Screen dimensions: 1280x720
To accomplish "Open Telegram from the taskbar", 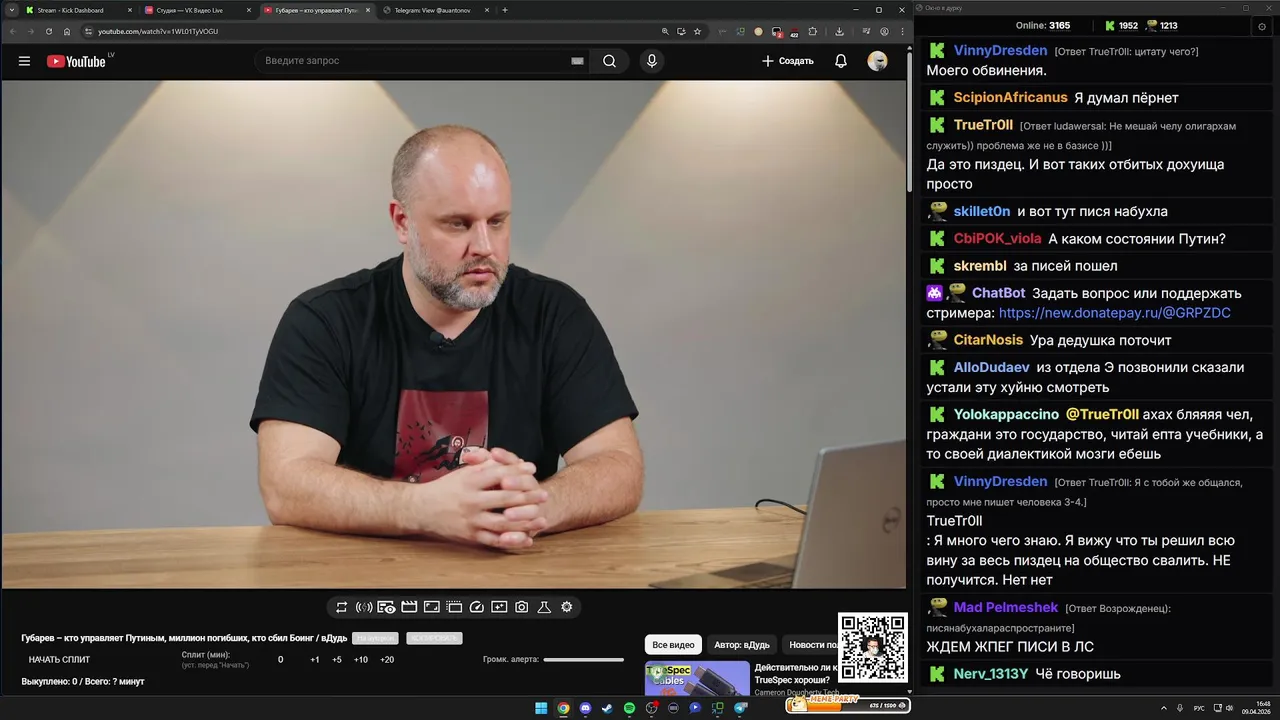I will [740, 708].
